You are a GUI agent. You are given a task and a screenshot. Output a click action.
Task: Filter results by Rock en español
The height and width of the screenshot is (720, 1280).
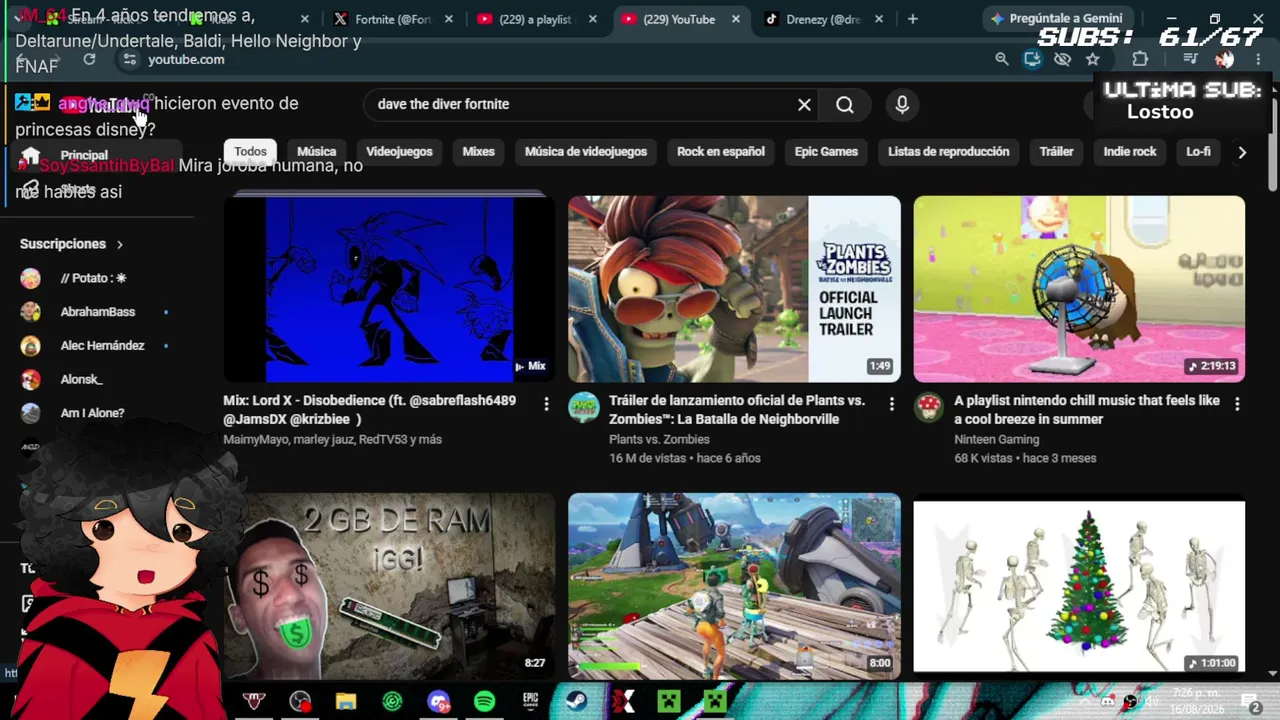(x=721, y=152)
